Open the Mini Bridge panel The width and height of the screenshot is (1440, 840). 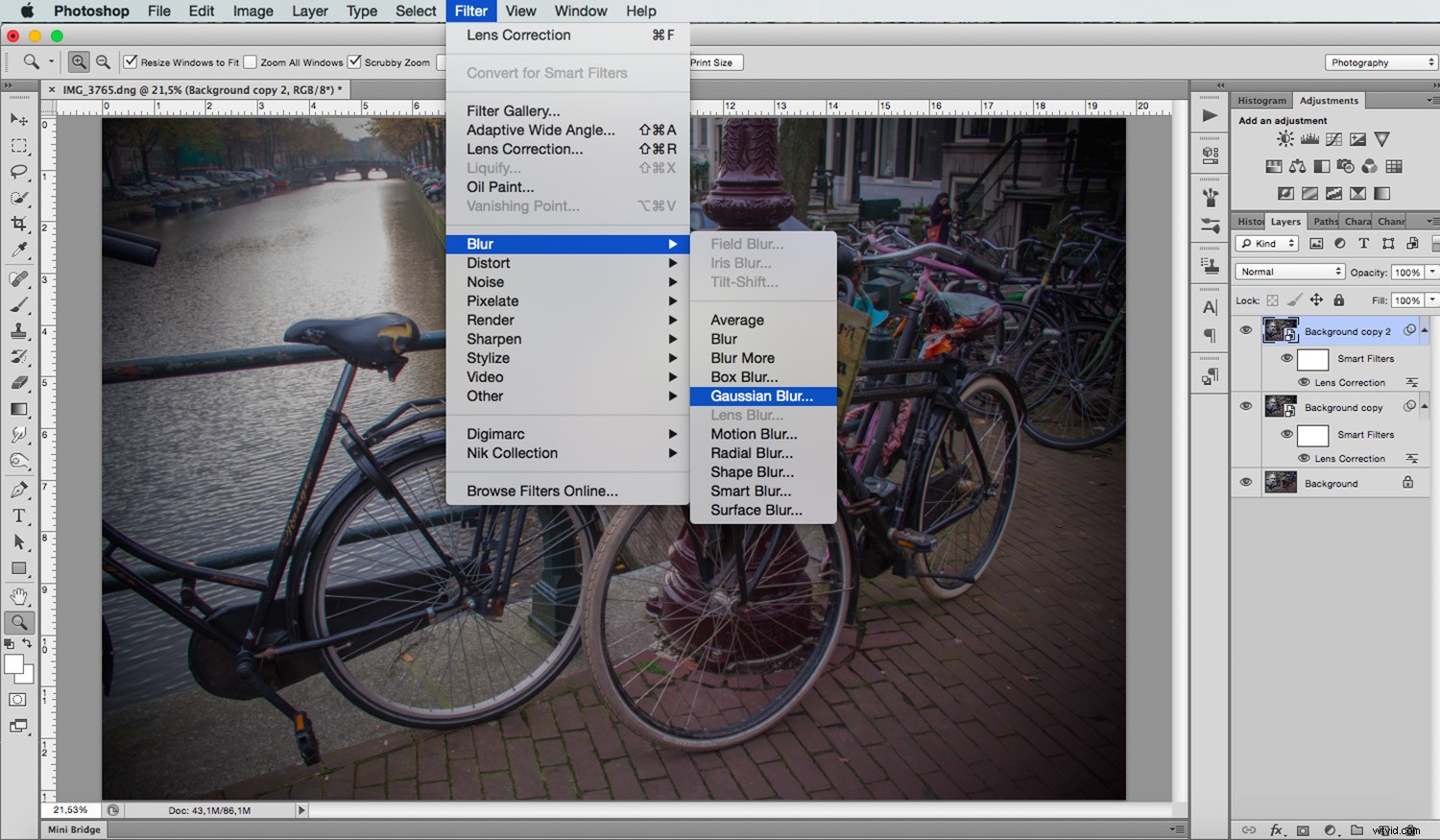(x=72, y=829)
